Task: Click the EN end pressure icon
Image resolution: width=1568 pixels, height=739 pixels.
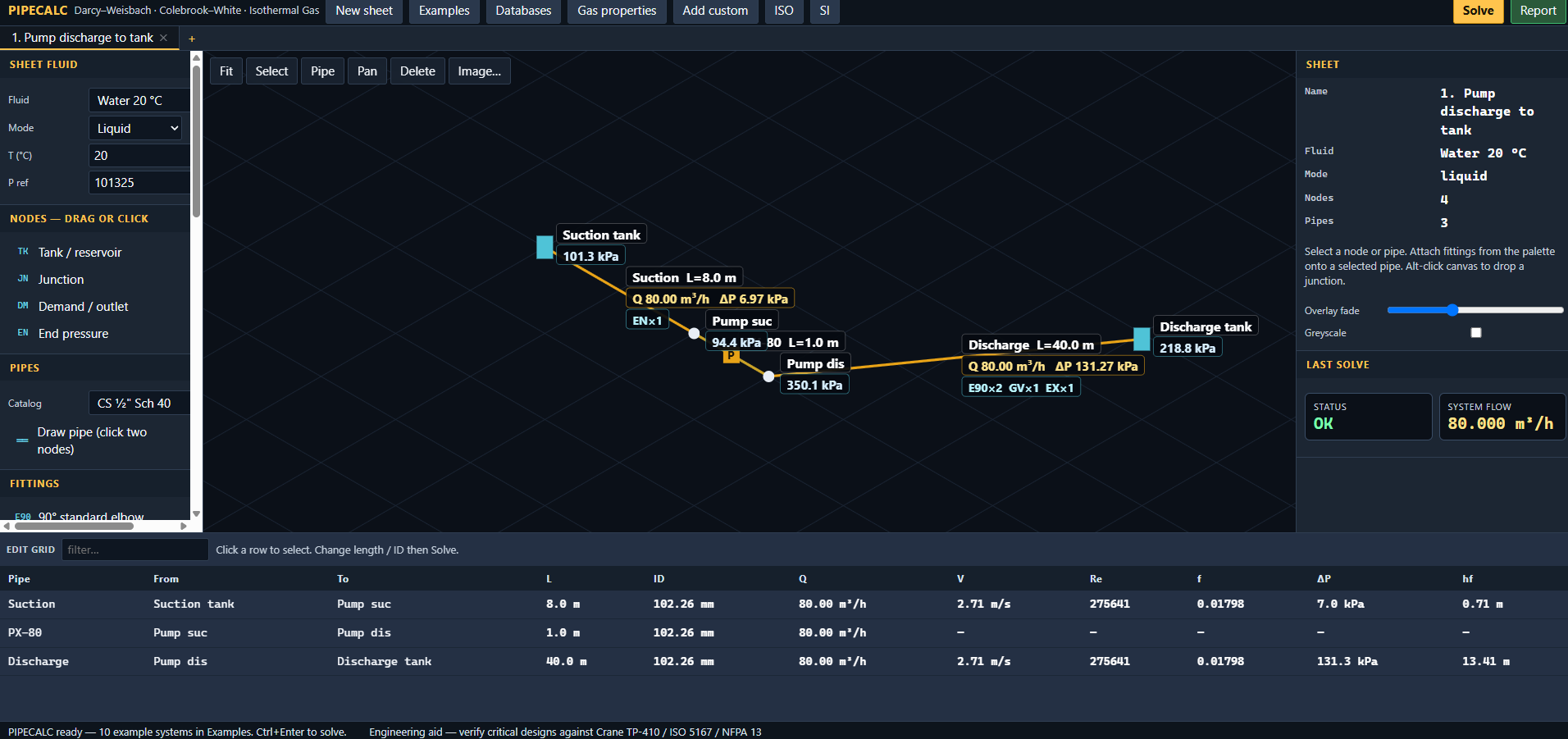Action: tap(23, 333)
